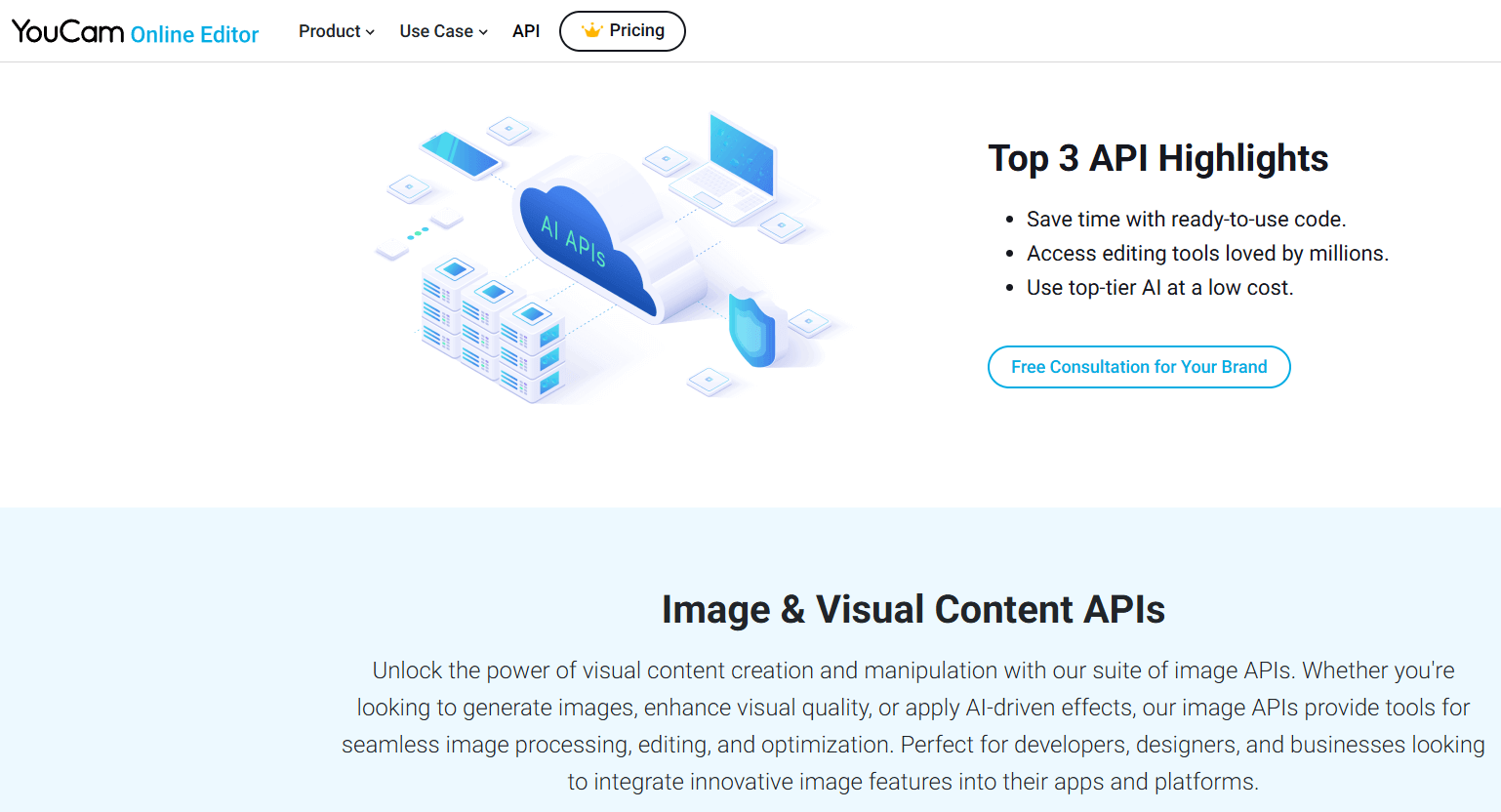Click the YouCam logo
The height and width of the screenshot is (812, 1501).
[68, 32]
